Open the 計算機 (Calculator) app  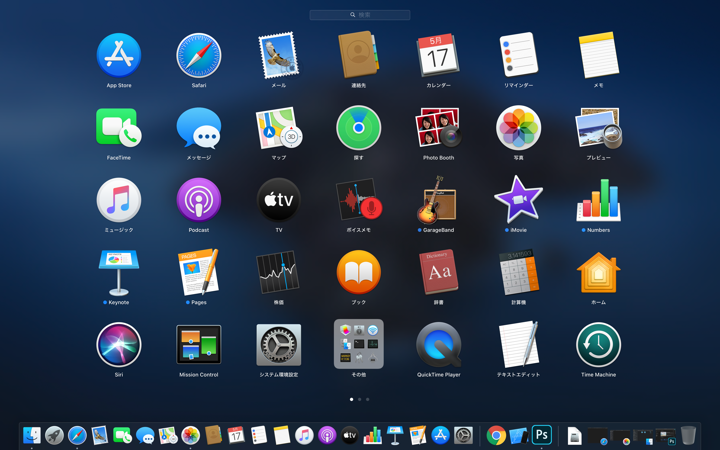(x=518, y=272)
